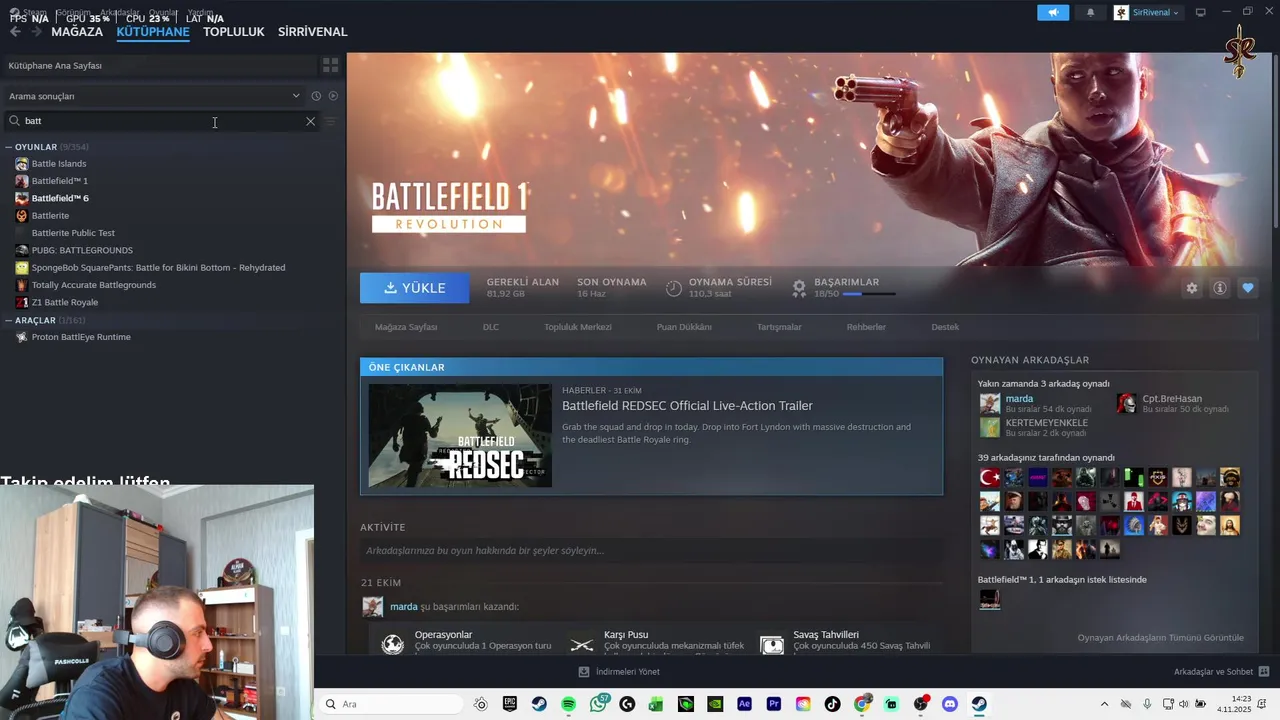Open Cpt.BreHasan's profile
This screenshot has height=720, width=1280.
(1172, 399)
